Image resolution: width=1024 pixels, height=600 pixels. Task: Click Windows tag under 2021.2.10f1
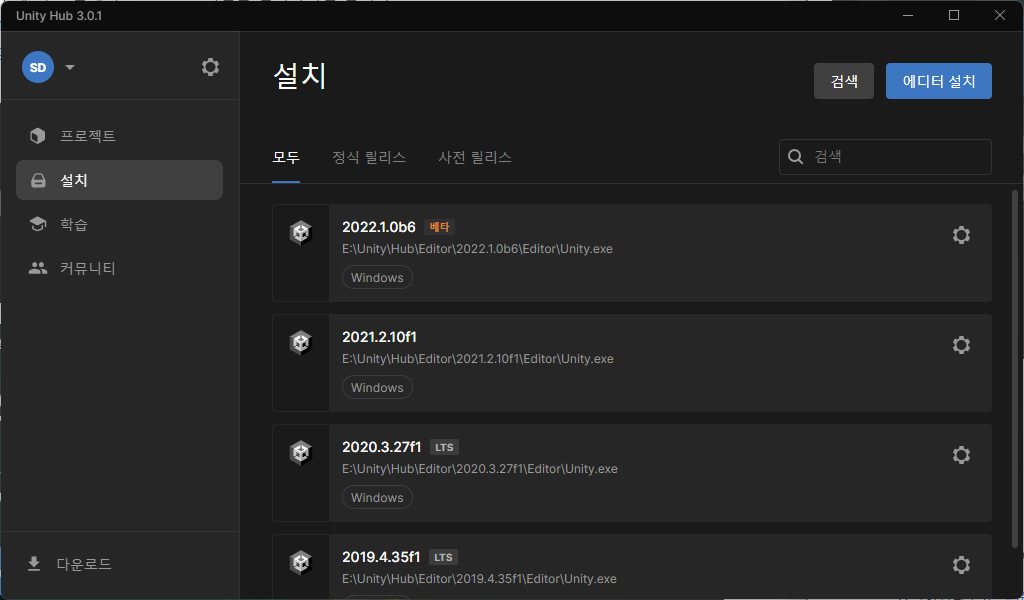(x=377, y=387)
